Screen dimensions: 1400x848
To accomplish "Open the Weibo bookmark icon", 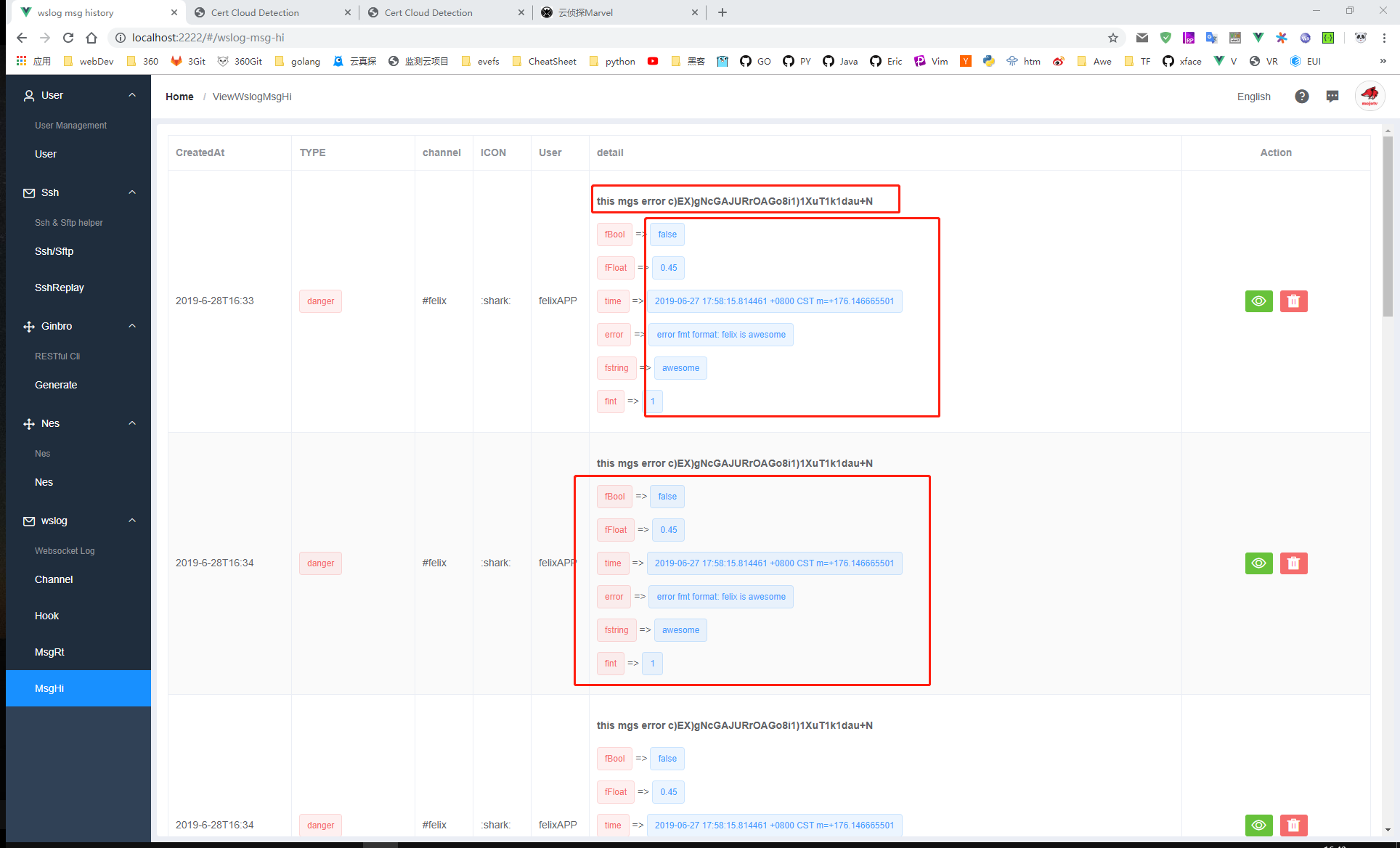I will click(x=1058, y=61).
